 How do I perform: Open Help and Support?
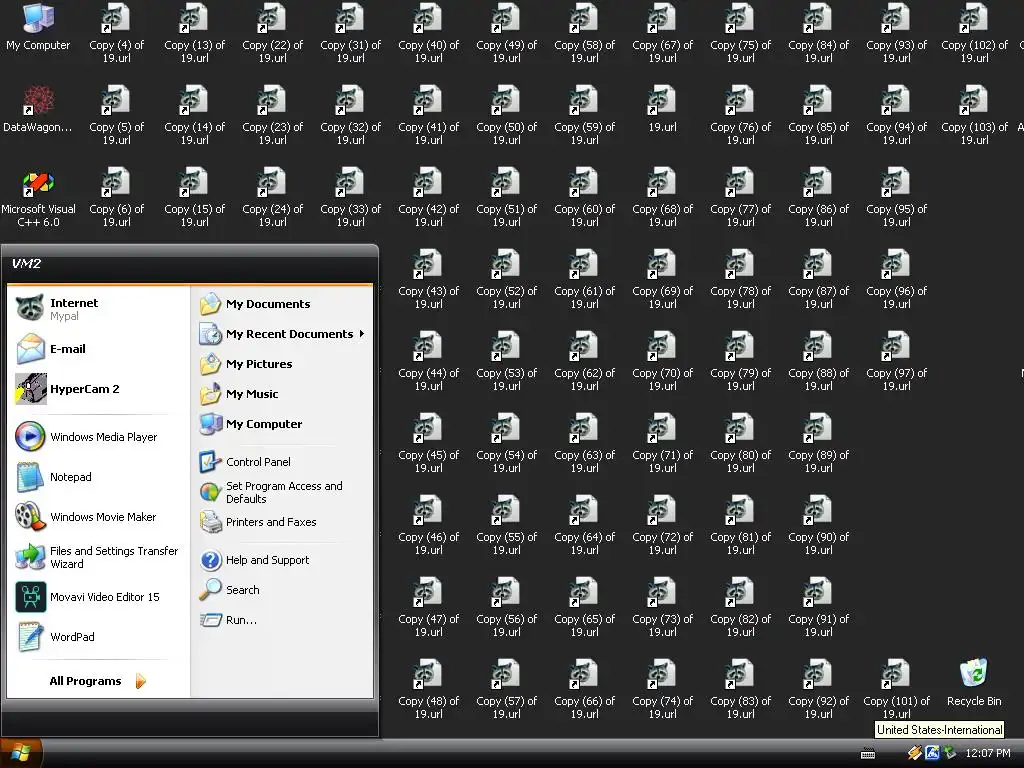click(x=282, y=560)
